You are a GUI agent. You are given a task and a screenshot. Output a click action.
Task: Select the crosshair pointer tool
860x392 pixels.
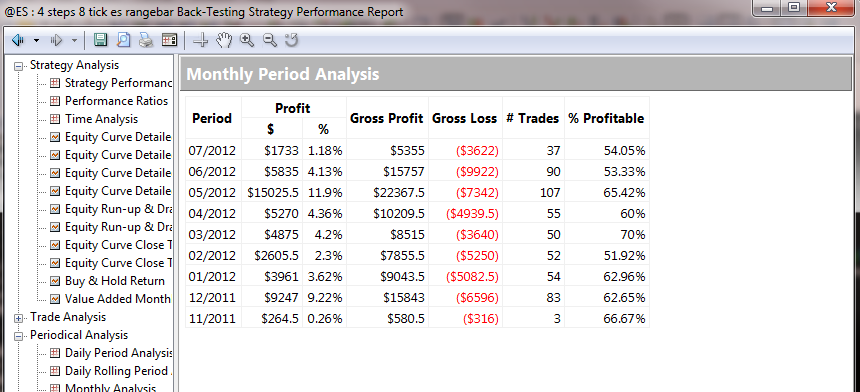click(x=201, y=40)
